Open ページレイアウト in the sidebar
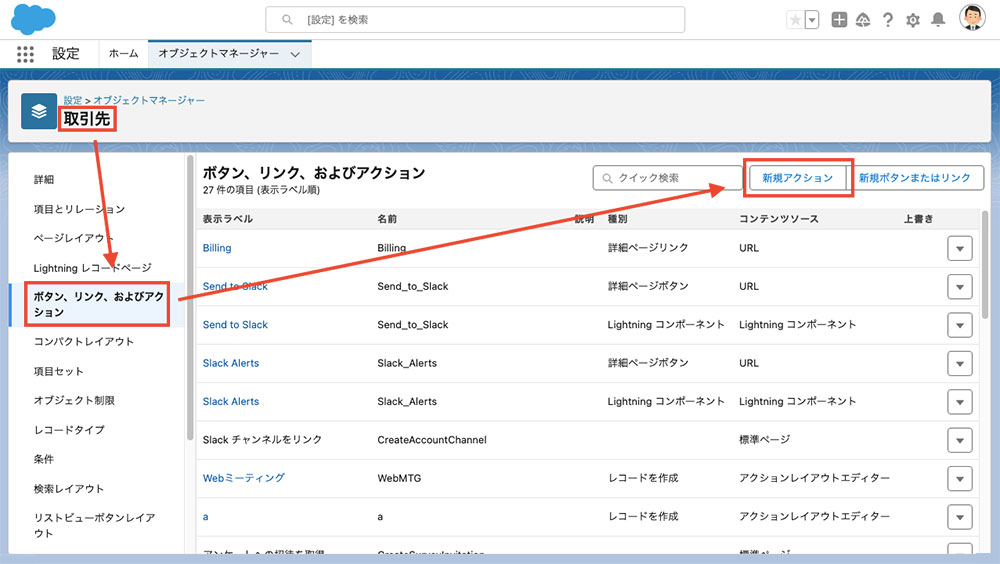This screenshot has width=1000, height=564. 73,238
